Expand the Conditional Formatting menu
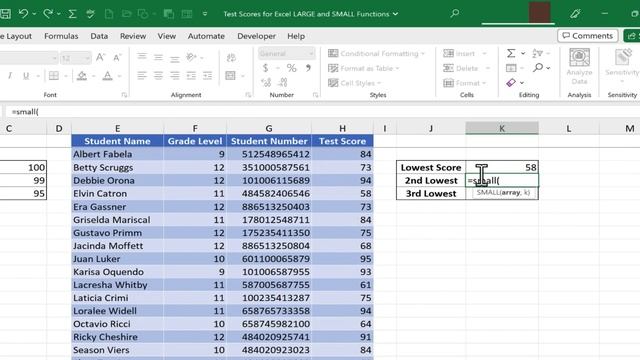 pyautogui.click(x=376, y=53)
